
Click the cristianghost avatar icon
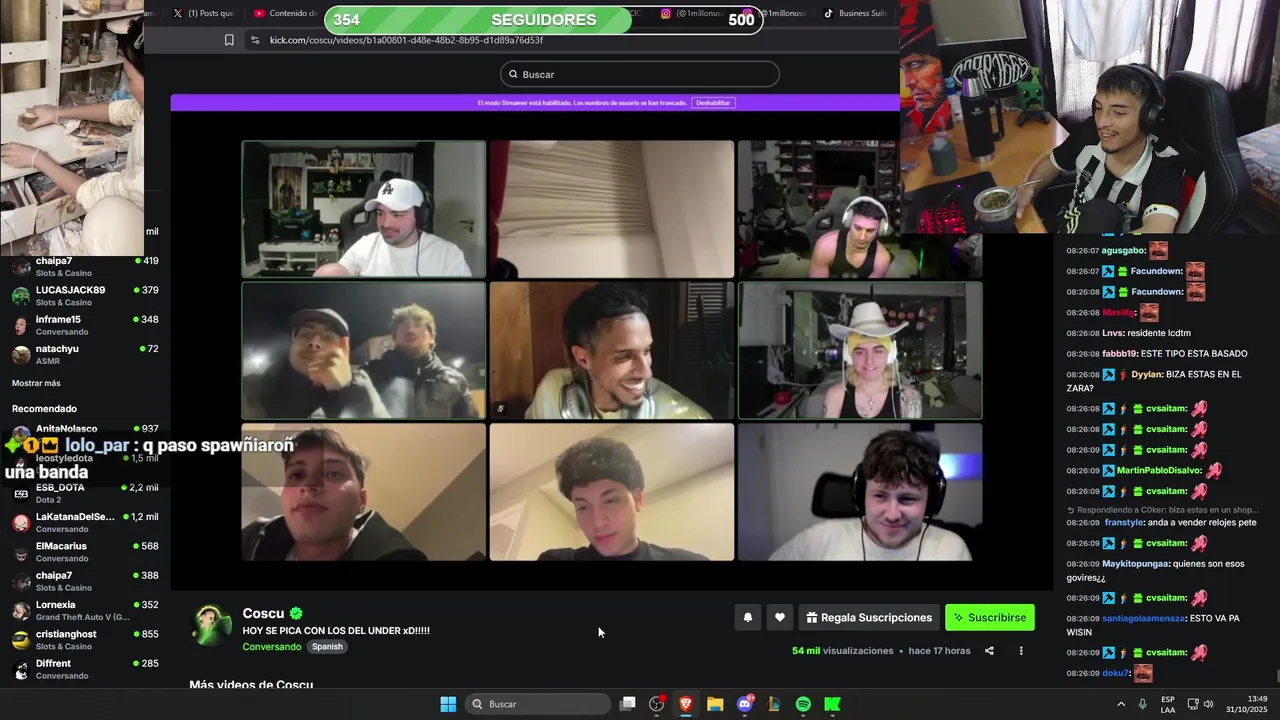20,641
